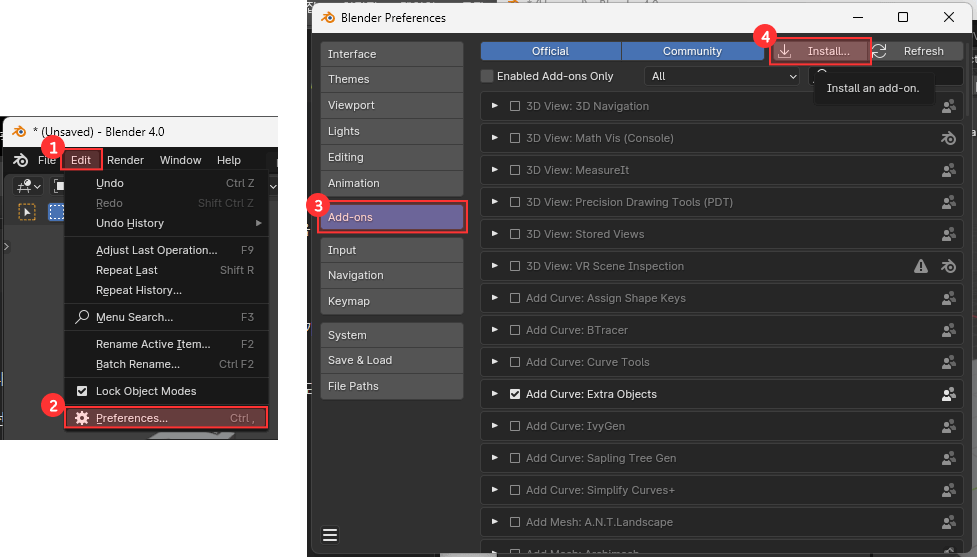Click community icon for Simplify Curves+
977x557 pixels.
[x=948, y=490]
